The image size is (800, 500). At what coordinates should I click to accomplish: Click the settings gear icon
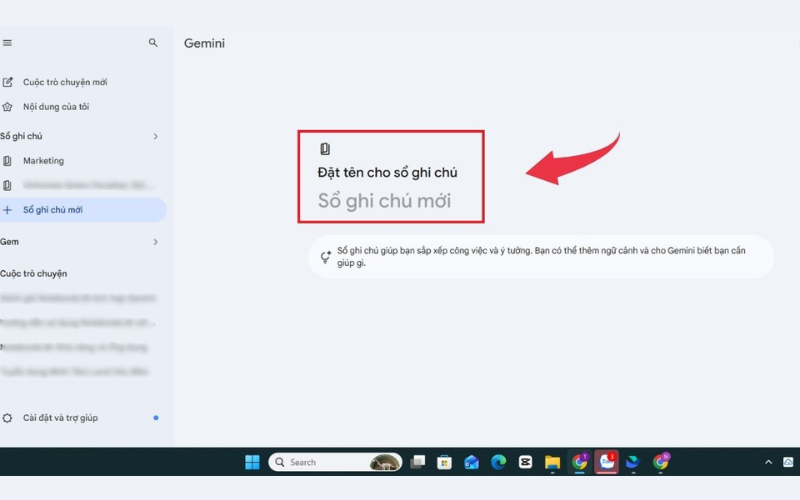(x=7, y=418)
